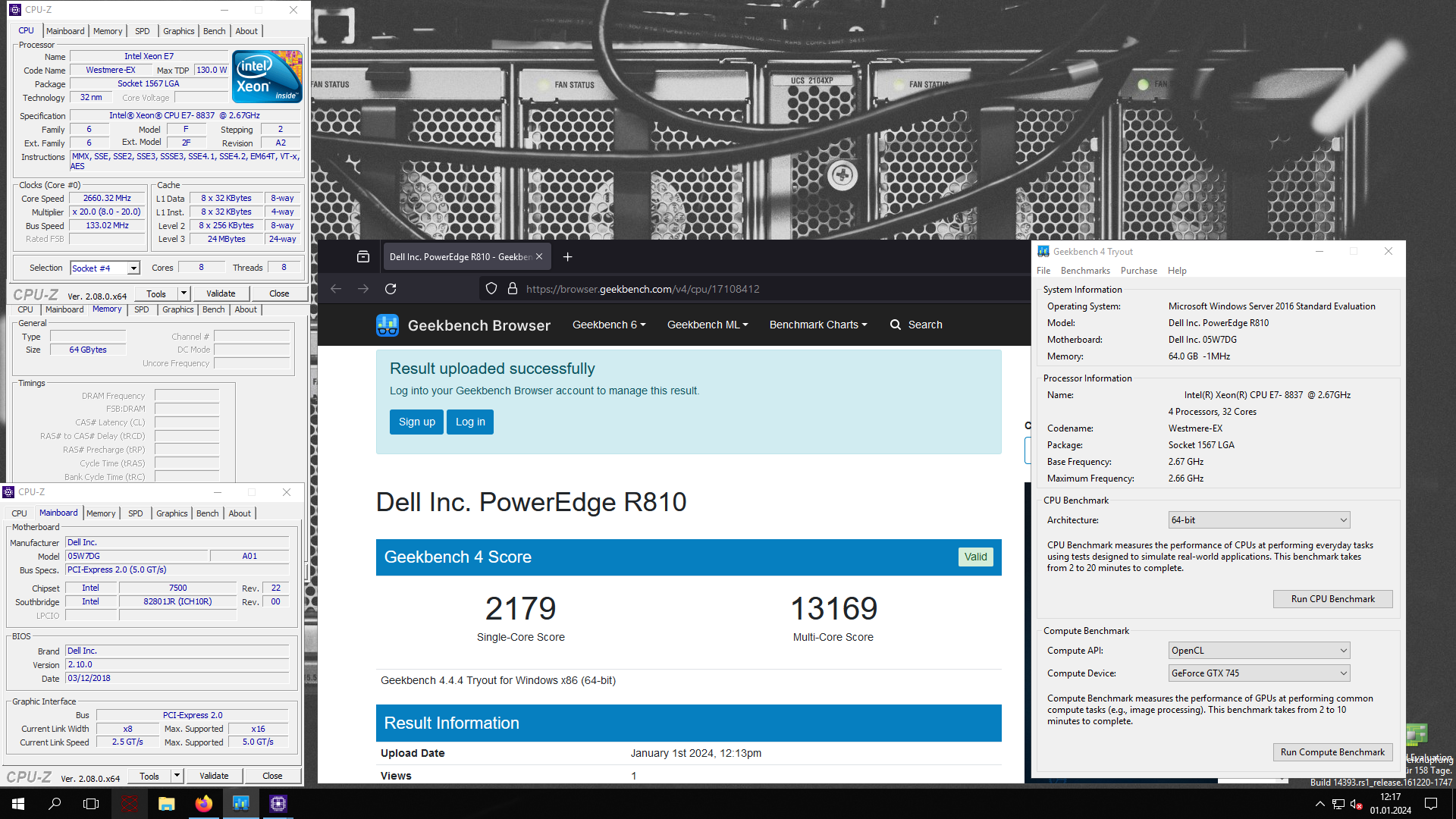Expand Geekbench 6 menu
1456x819 pixels.
[x=609, y=325]
